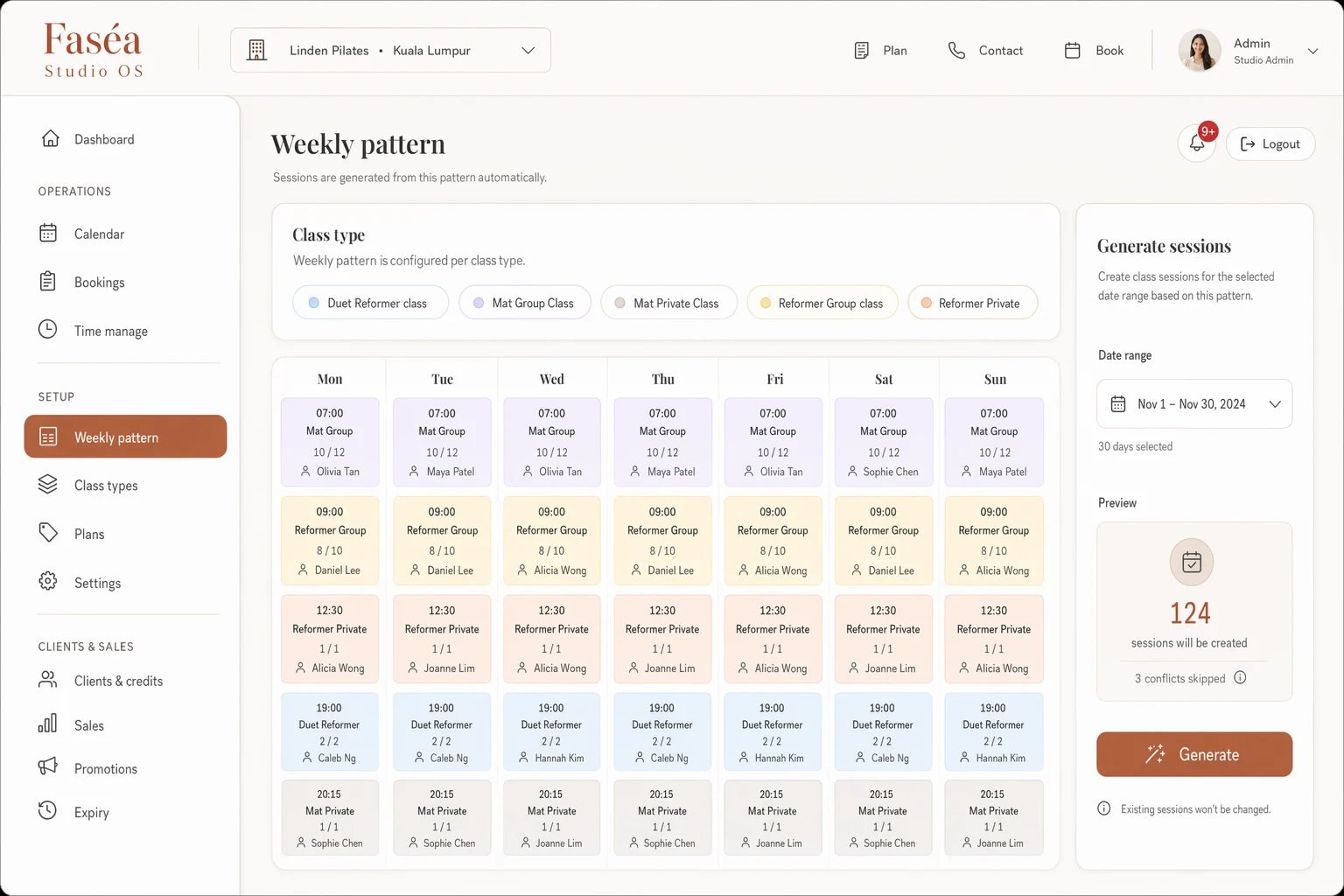Click the Logout button
The height and width of the screenshot is (896, 1344).
pyautogui.click(x=1270, y=143)
